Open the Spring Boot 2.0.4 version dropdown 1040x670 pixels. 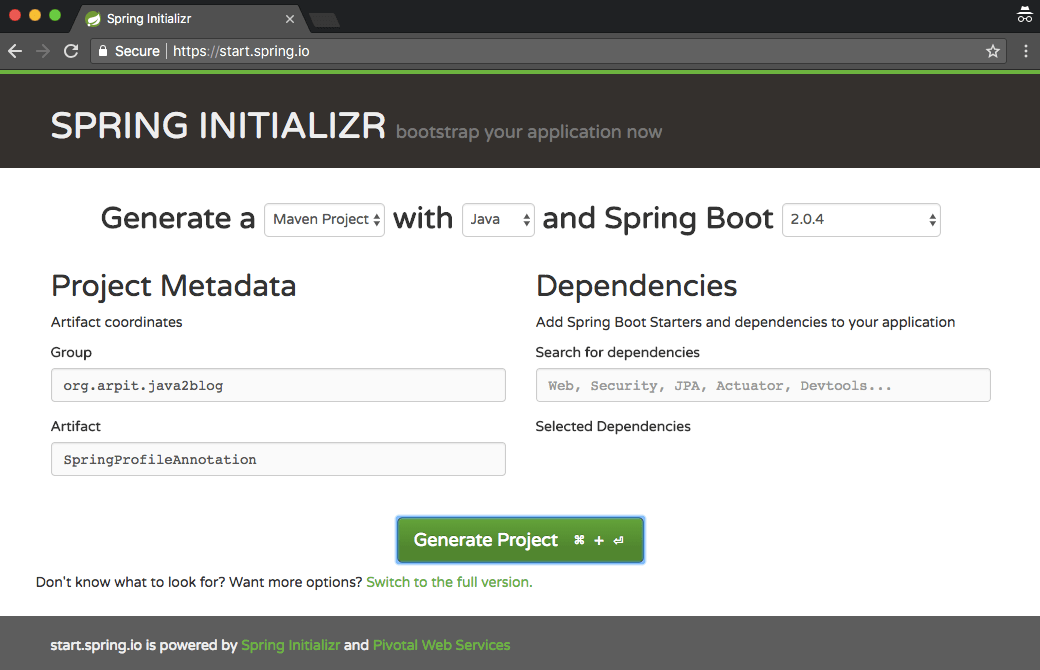click(861, 219)
